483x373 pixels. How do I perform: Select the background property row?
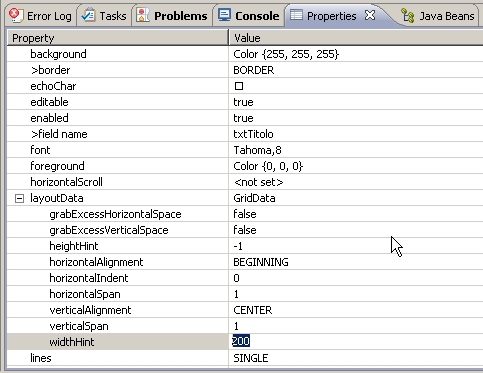[245, 54]
